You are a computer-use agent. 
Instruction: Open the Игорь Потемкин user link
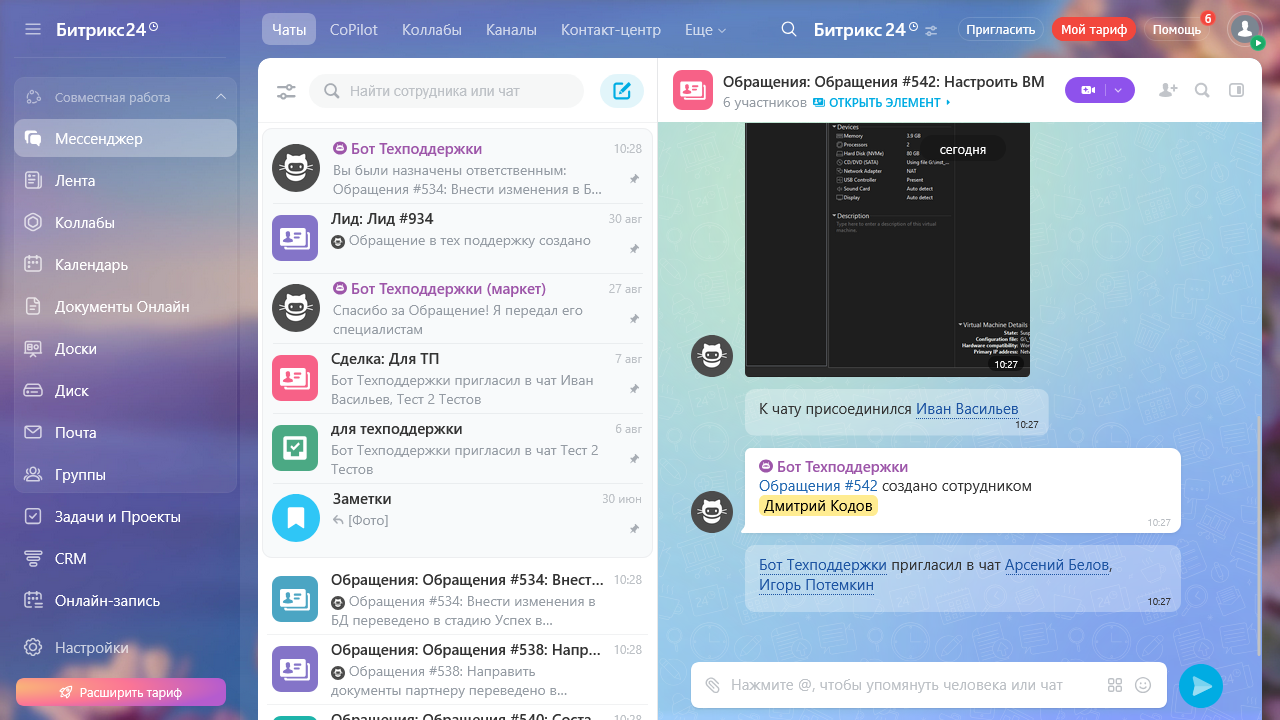[x=816, y=585]
